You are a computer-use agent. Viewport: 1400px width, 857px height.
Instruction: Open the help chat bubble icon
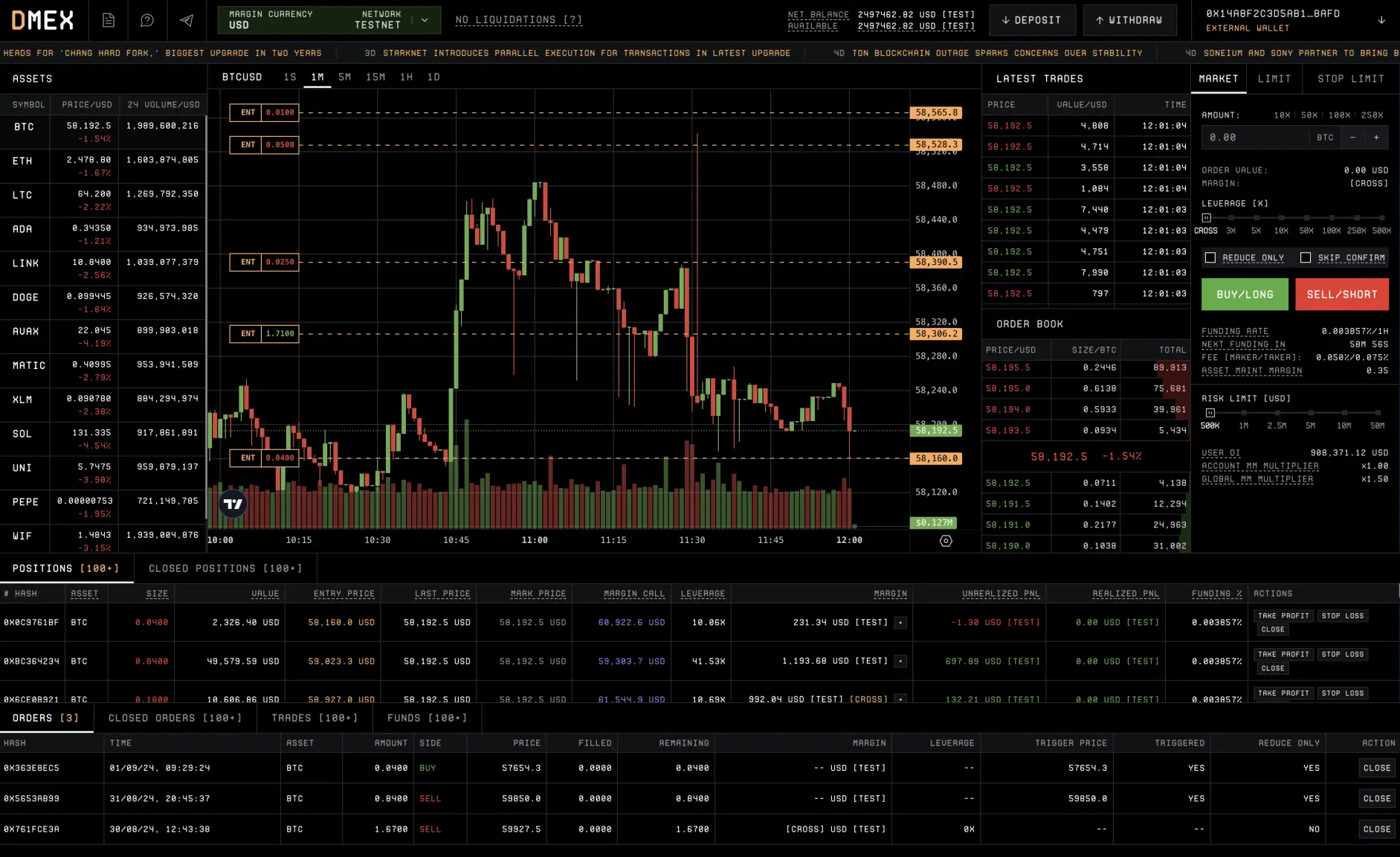click(x=147, y=20)
